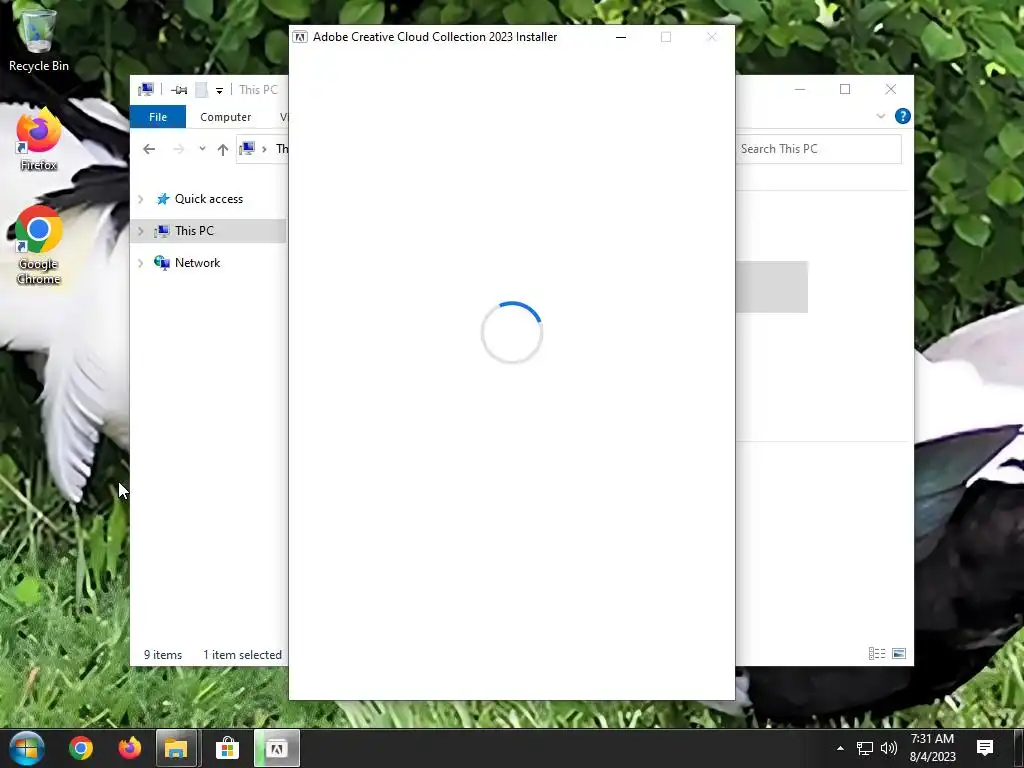
Task: Expand the Network tree node
Action: (x=140, y=263)
